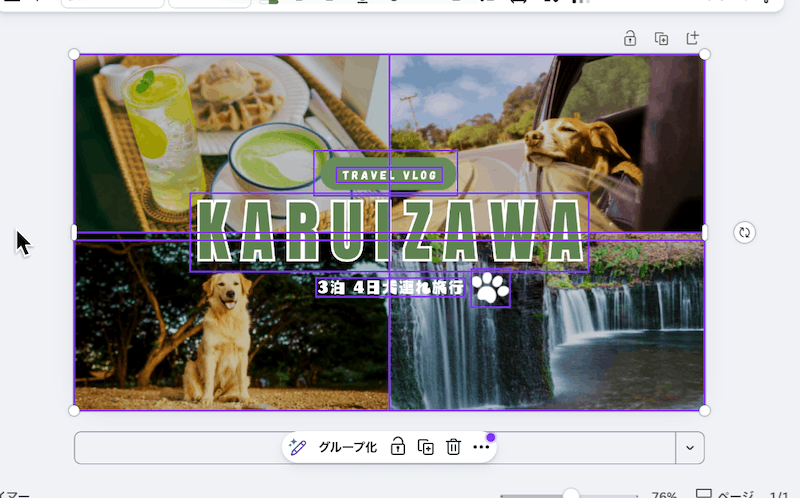Lock selection via floating toolbar lock icon
Image resolution: width=800 pixels, height=498 pixels.
coord(397,447)
